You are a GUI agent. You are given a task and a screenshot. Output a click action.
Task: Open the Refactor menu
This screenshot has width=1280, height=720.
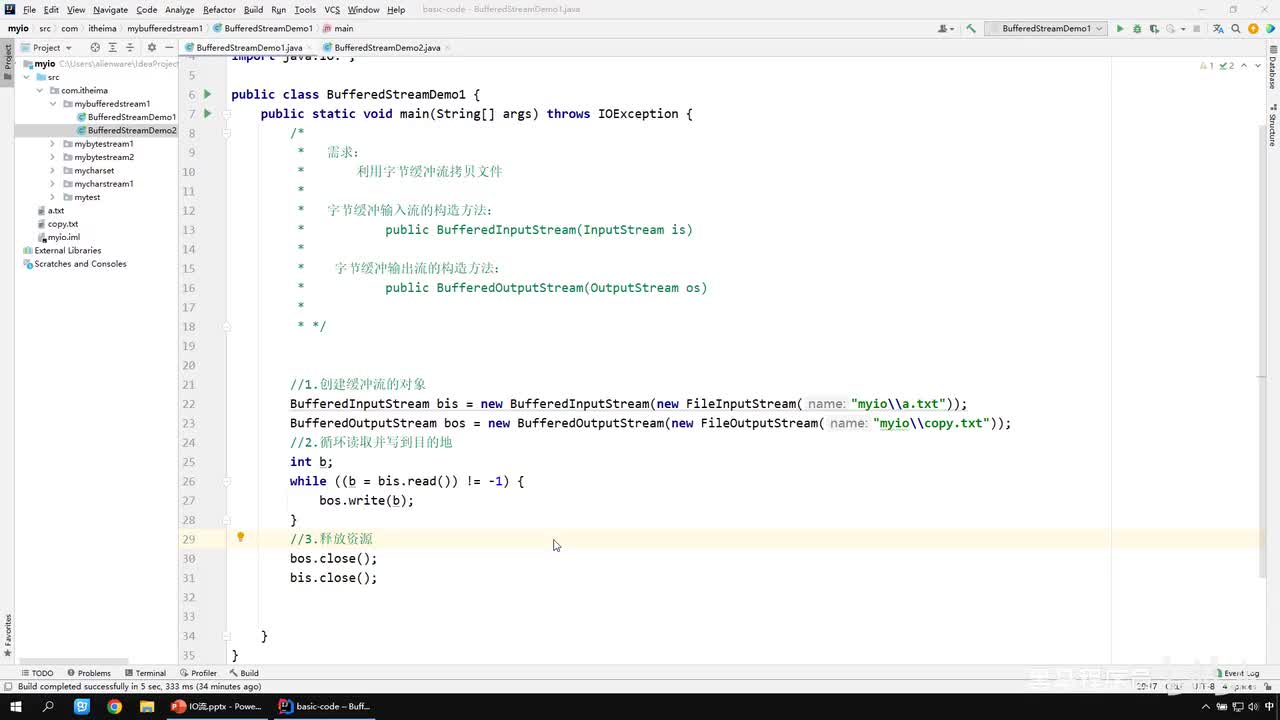(x=219, y=10)
